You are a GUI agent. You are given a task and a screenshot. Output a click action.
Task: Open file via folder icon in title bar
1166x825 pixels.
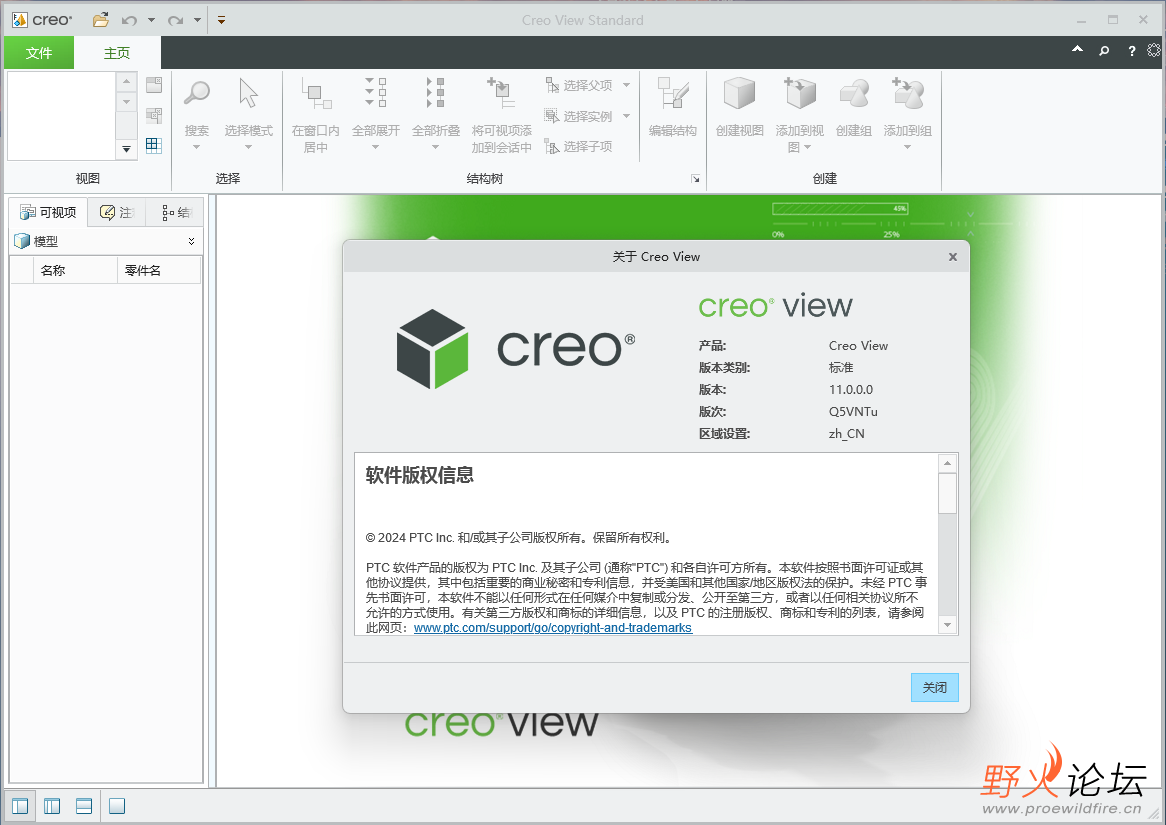coord(100,20)
